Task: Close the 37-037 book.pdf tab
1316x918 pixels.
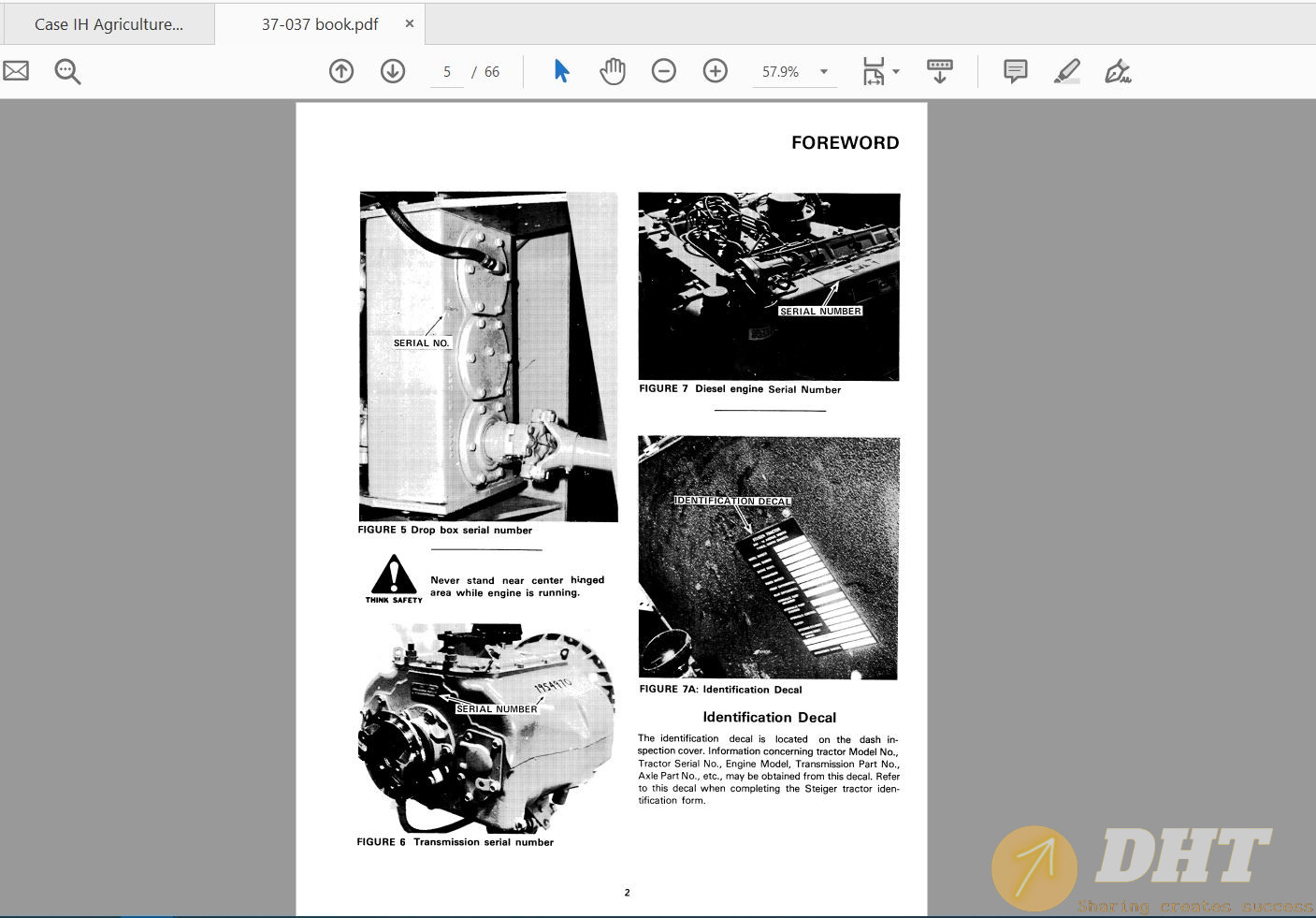Action: tap(410, 23)
